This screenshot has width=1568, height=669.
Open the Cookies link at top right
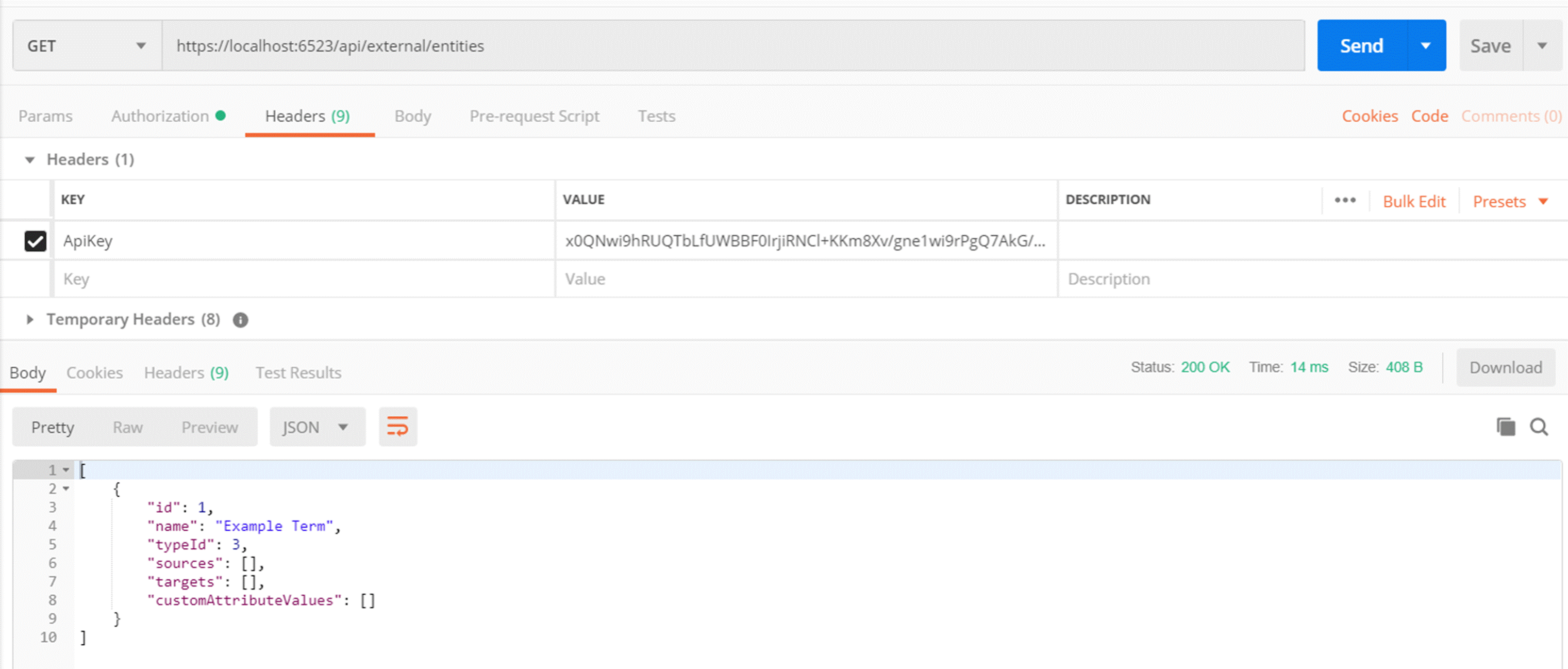coord(1370,116)
